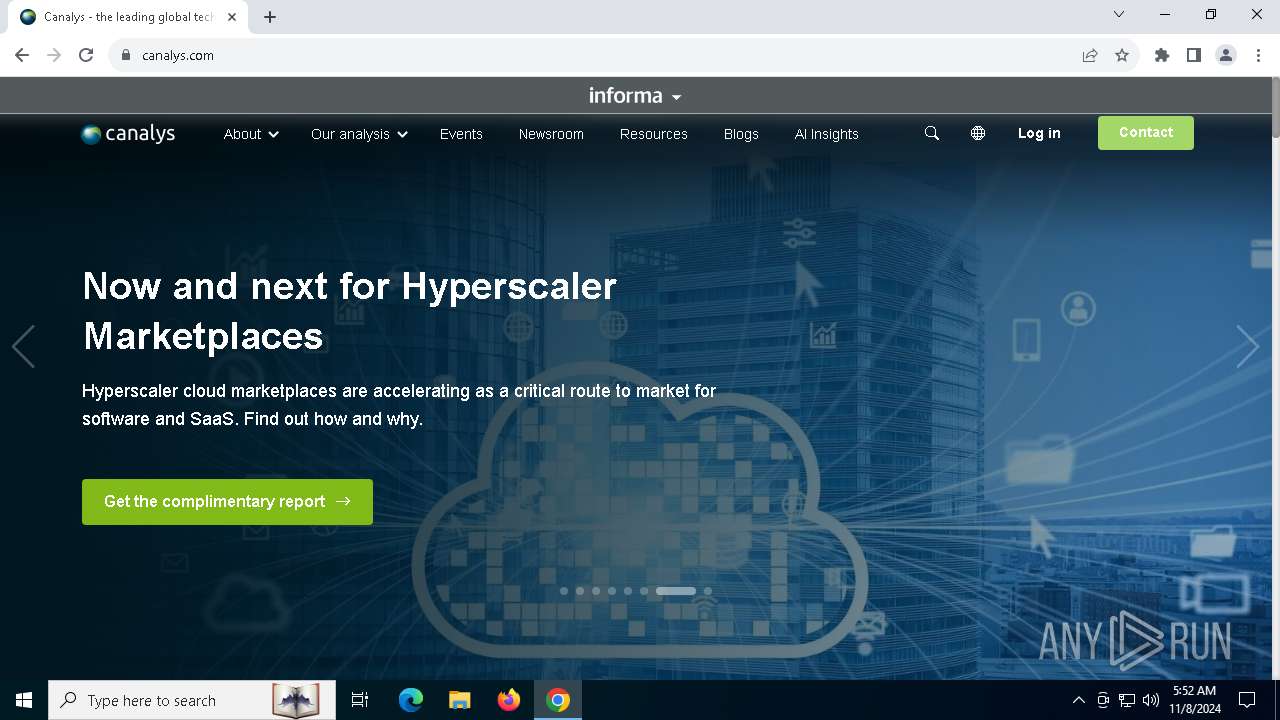The height and width of the screenshot is (720, 1280).
Task: Click the Hyperscaler Marketplaces headline
Action: [x=350, y=311]
